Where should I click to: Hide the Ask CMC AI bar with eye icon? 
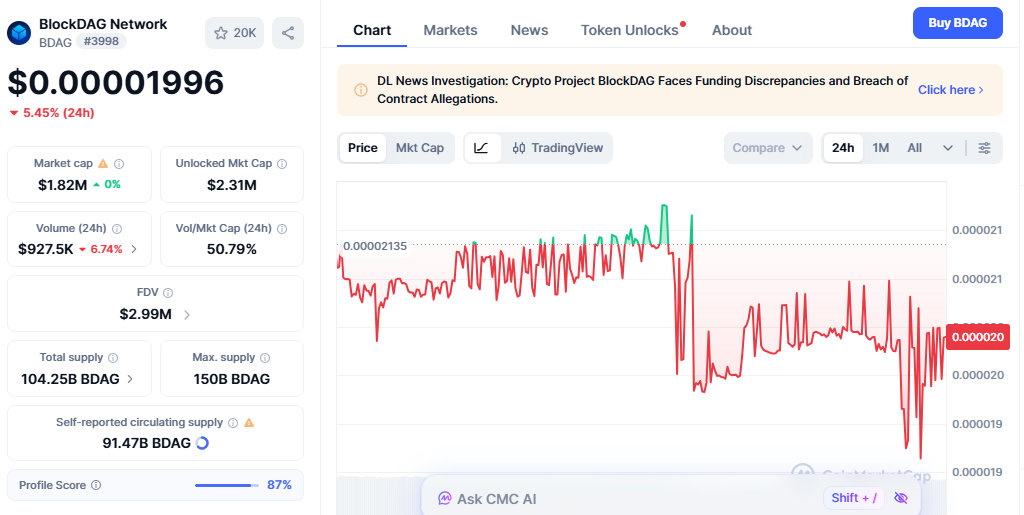pos(901,498)
